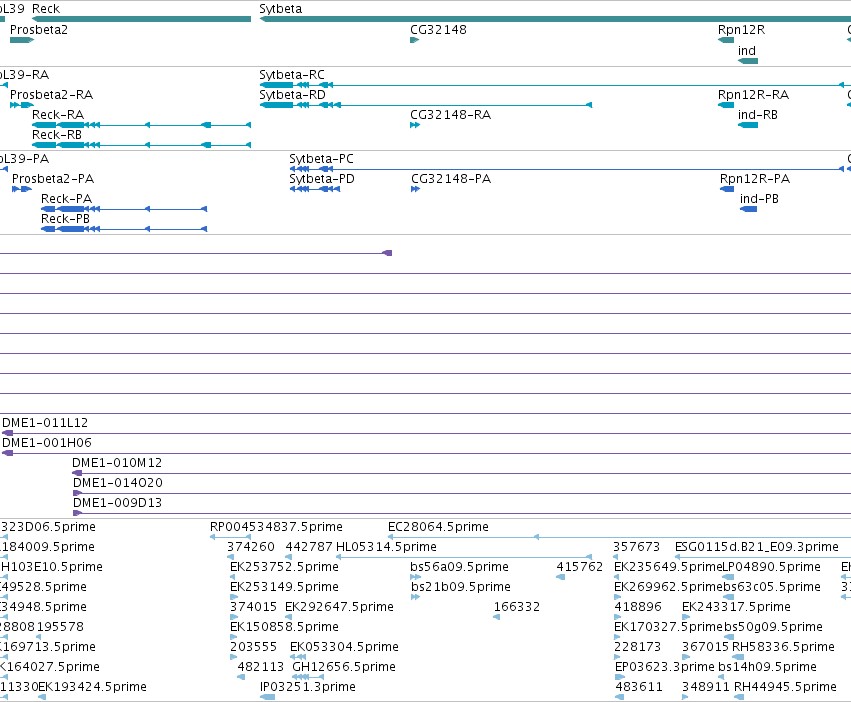
Task: Open EST EK292647.5prime
Action: coord(289,617)
